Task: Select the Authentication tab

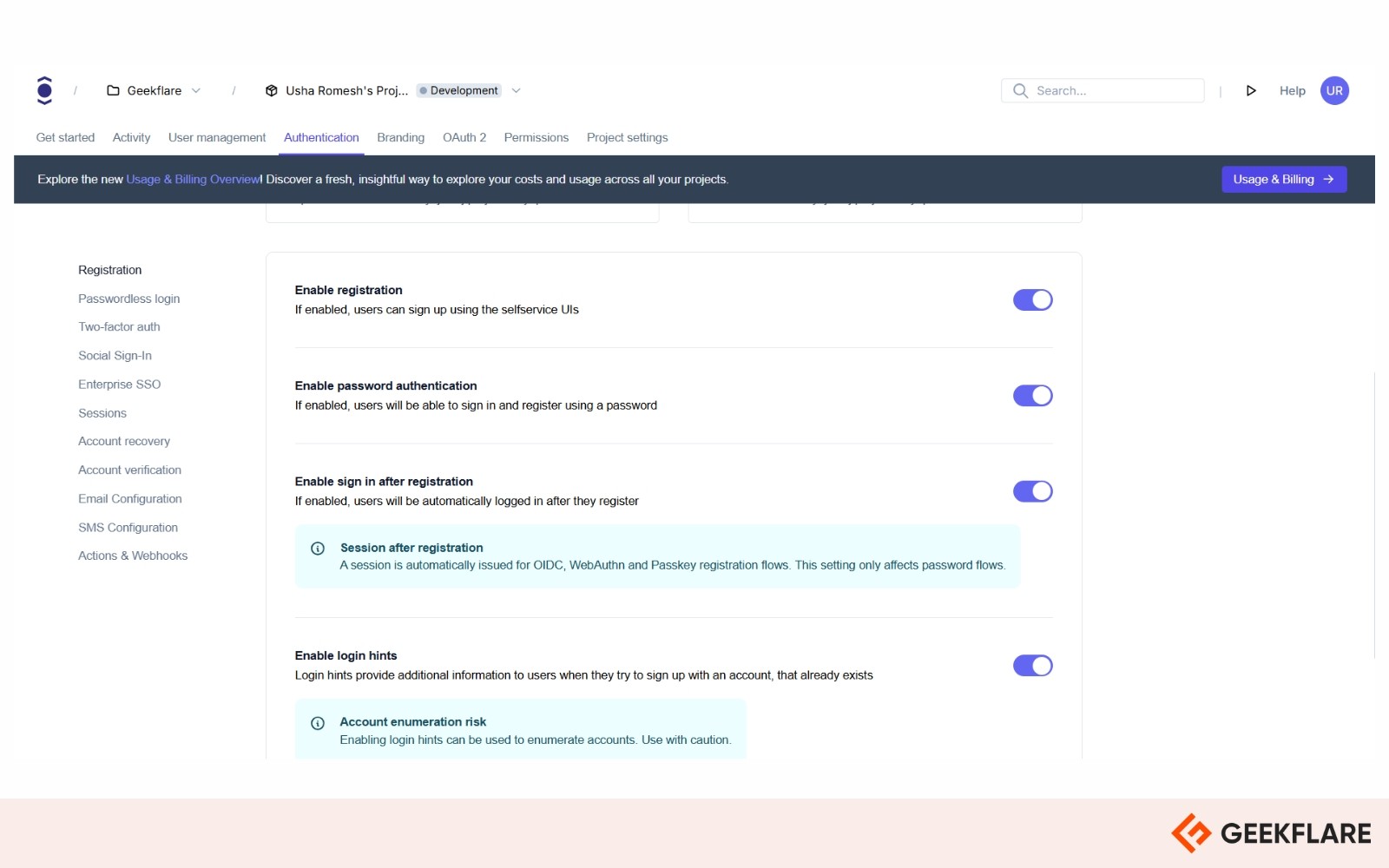Action: click(x=321, y=137)
